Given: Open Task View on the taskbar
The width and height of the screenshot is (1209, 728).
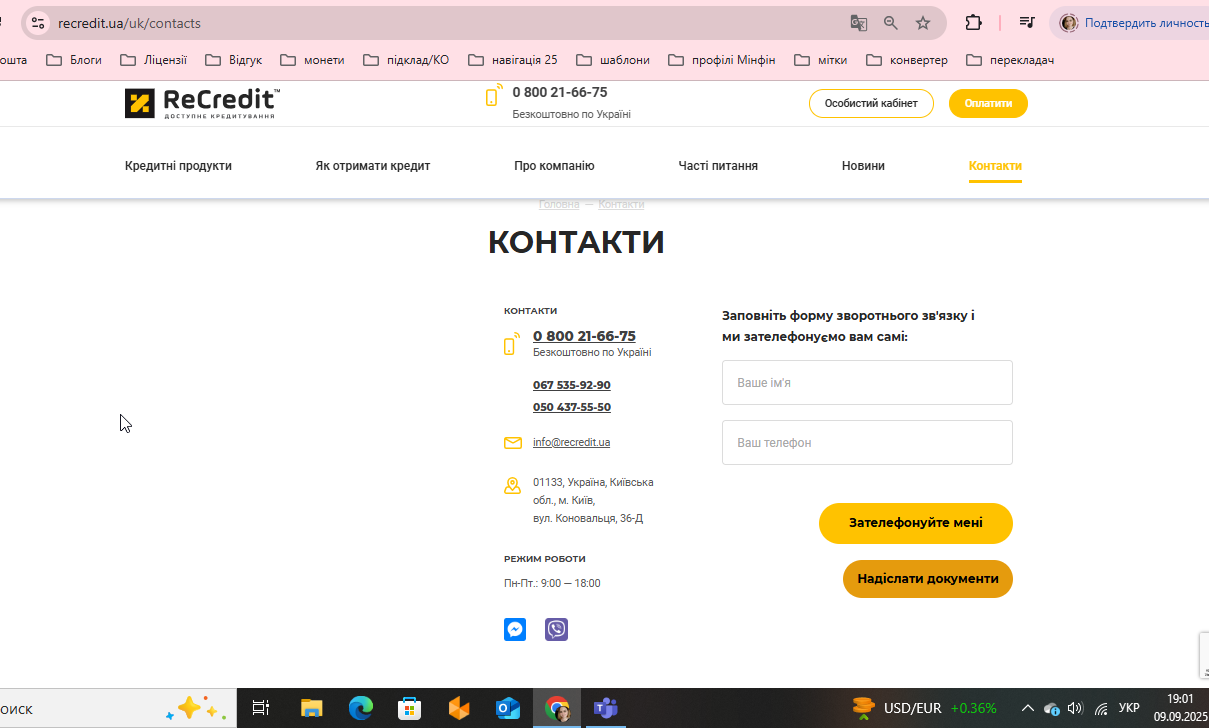Looking at the screenshot, I should click(261, 708).
